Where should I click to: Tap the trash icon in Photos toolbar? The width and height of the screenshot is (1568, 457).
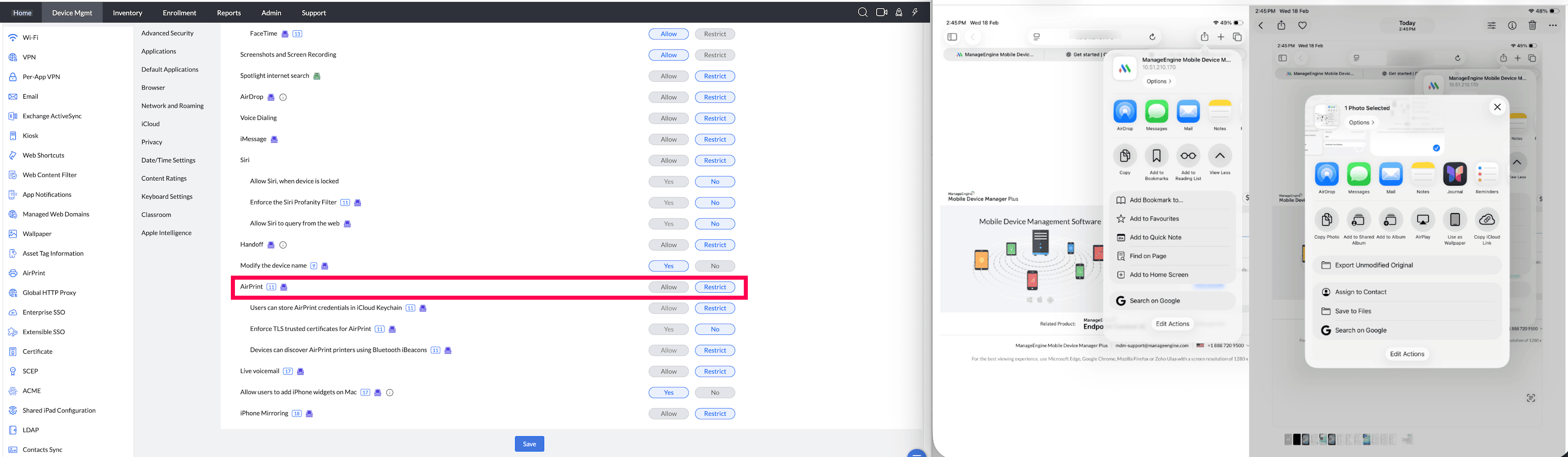tap(1533, 25)
